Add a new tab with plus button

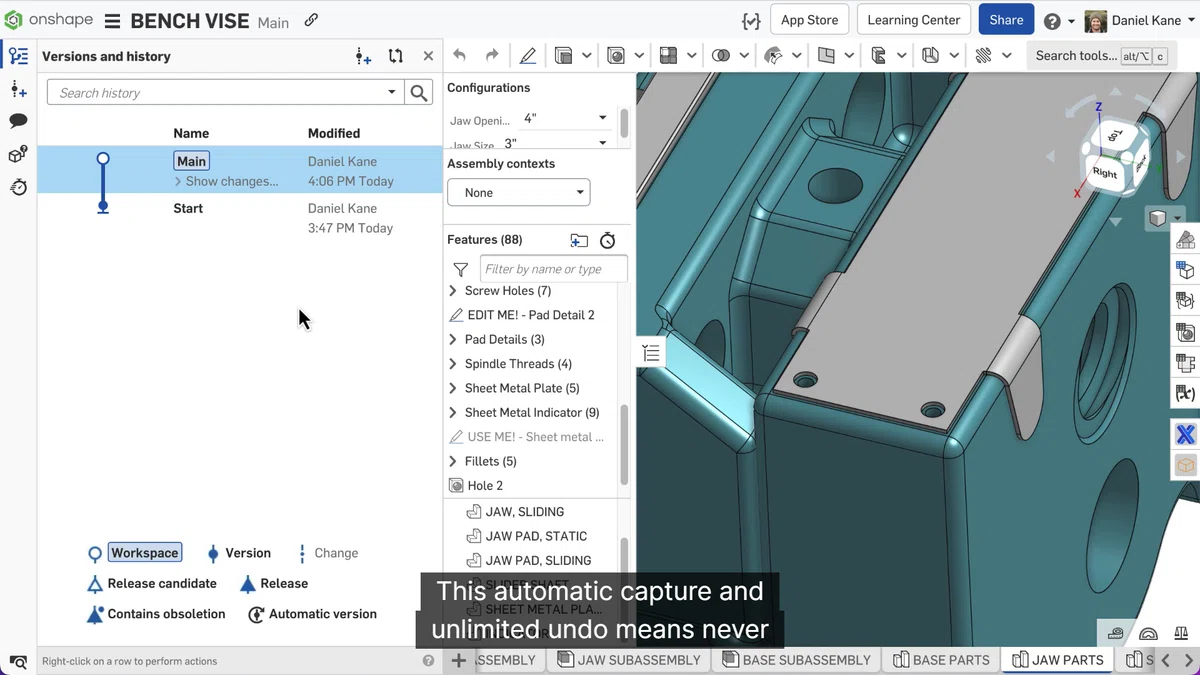point(458,660)
